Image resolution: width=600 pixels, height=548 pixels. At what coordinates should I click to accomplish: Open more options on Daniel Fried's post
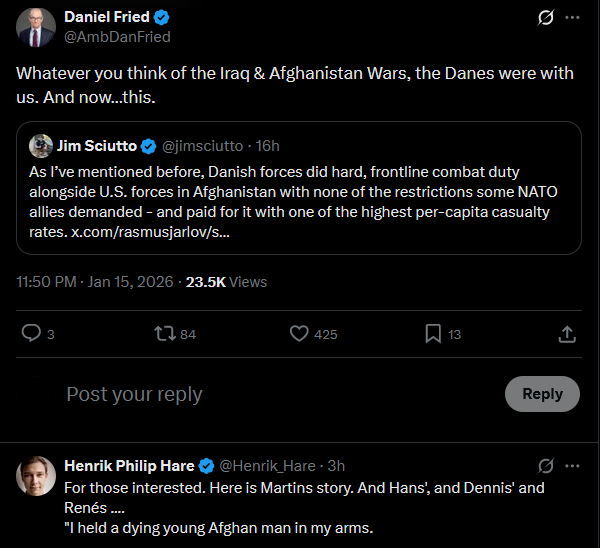(572, 18)
